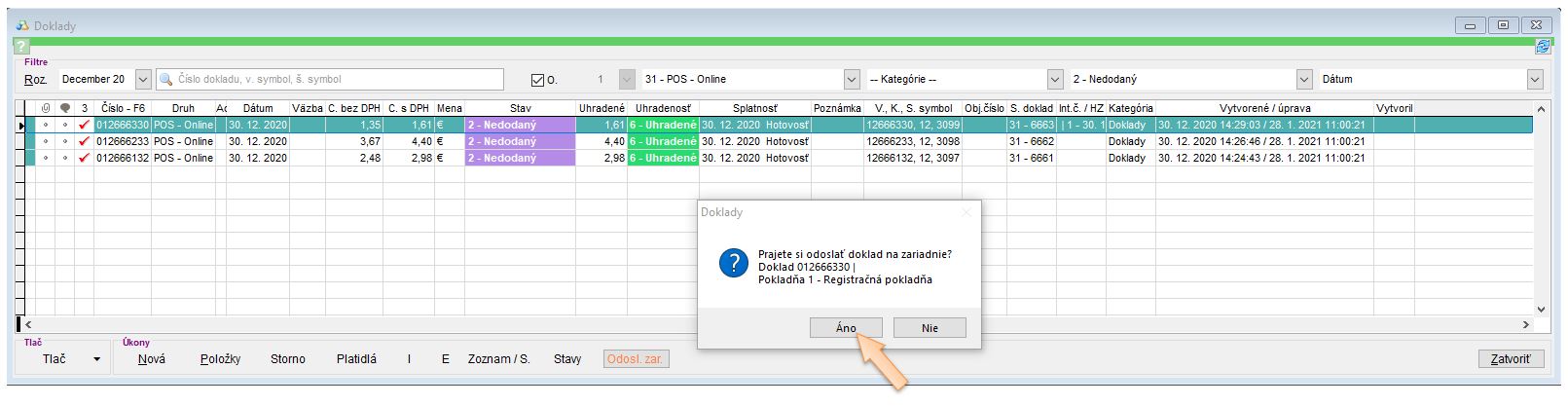The image size is (1568, 406).
Task: Click the green help question mark icon
Action: (22, 48)
